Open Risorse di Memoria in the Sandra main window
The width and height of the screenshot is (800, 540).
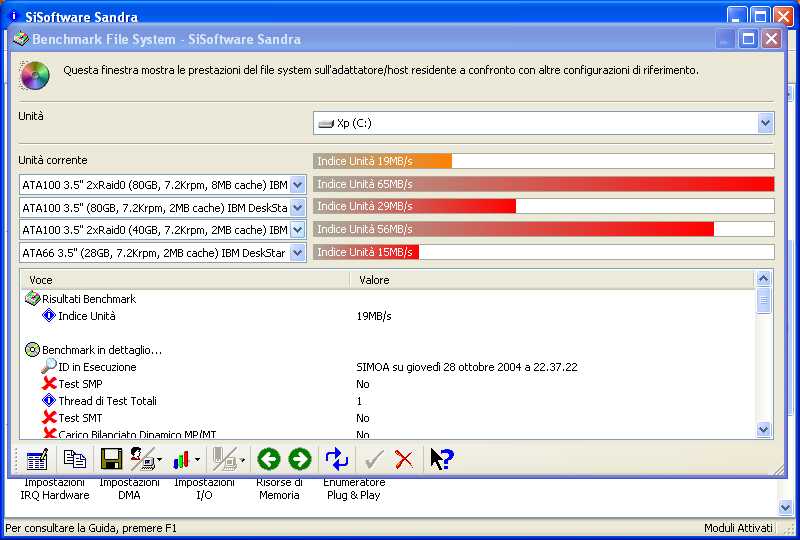pyautogui.click(x=279, y=489)
